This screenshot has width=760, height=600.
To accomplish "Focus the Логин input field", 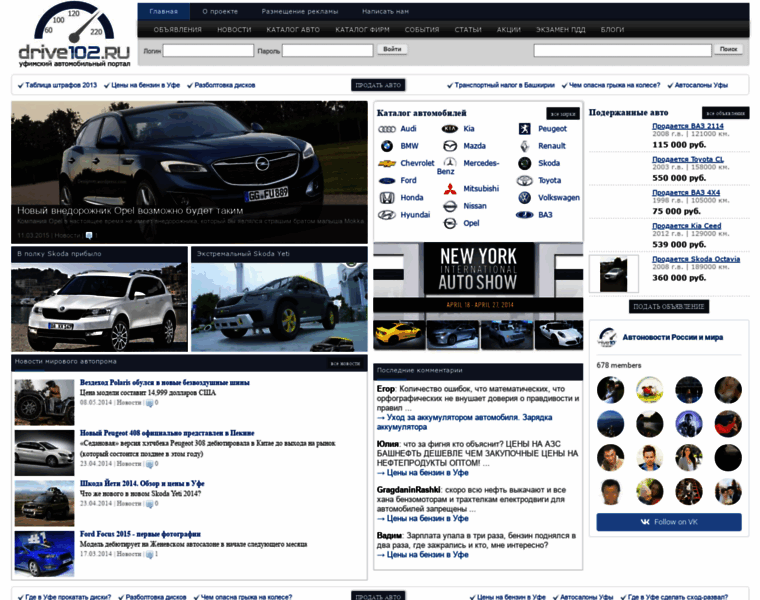I will (x=208, y=50).
